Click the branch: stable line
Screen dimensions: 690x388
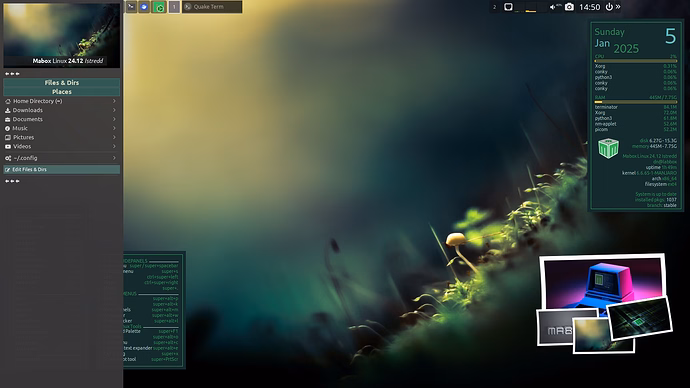tap(662, 205)
